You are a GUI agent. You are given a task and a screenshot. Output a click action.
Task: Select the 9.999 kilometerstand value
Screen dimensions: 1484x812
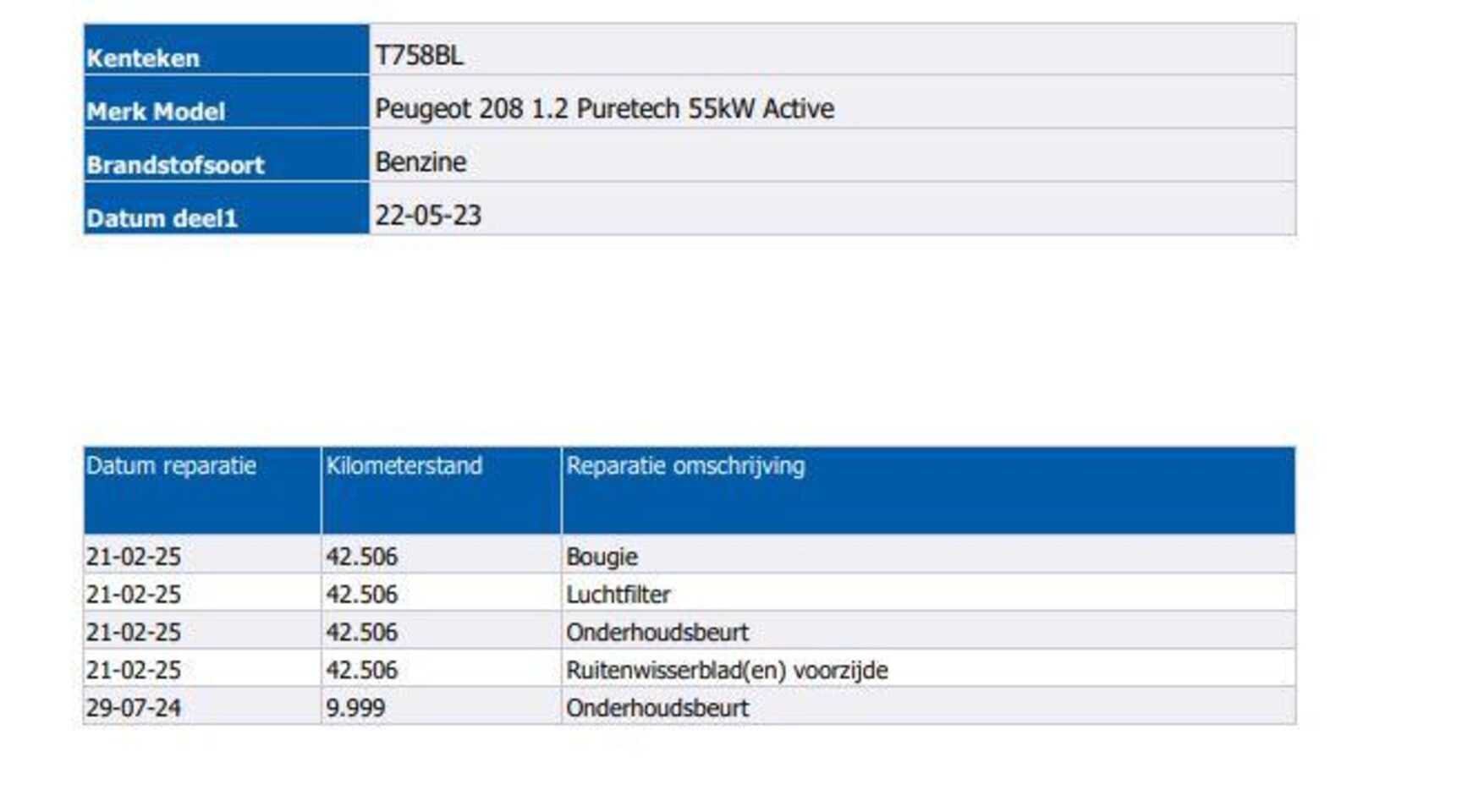355,708
